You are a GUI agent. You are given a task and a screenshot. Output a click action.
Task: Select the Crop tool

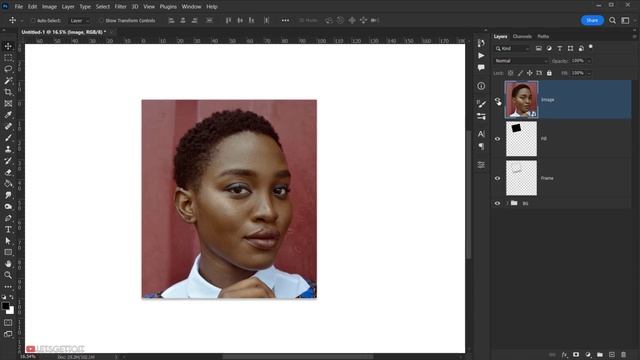pos(8,92)
